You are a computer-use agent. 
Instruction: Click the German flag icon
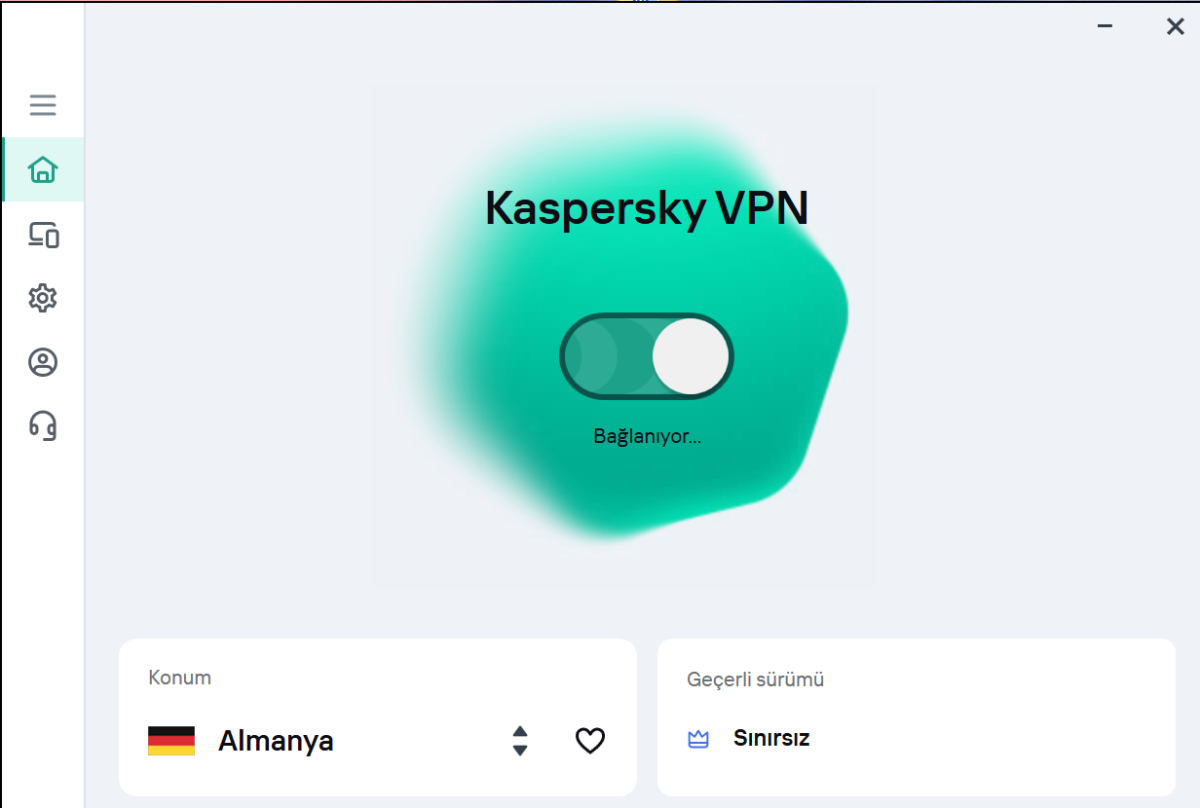pos(171,741)
